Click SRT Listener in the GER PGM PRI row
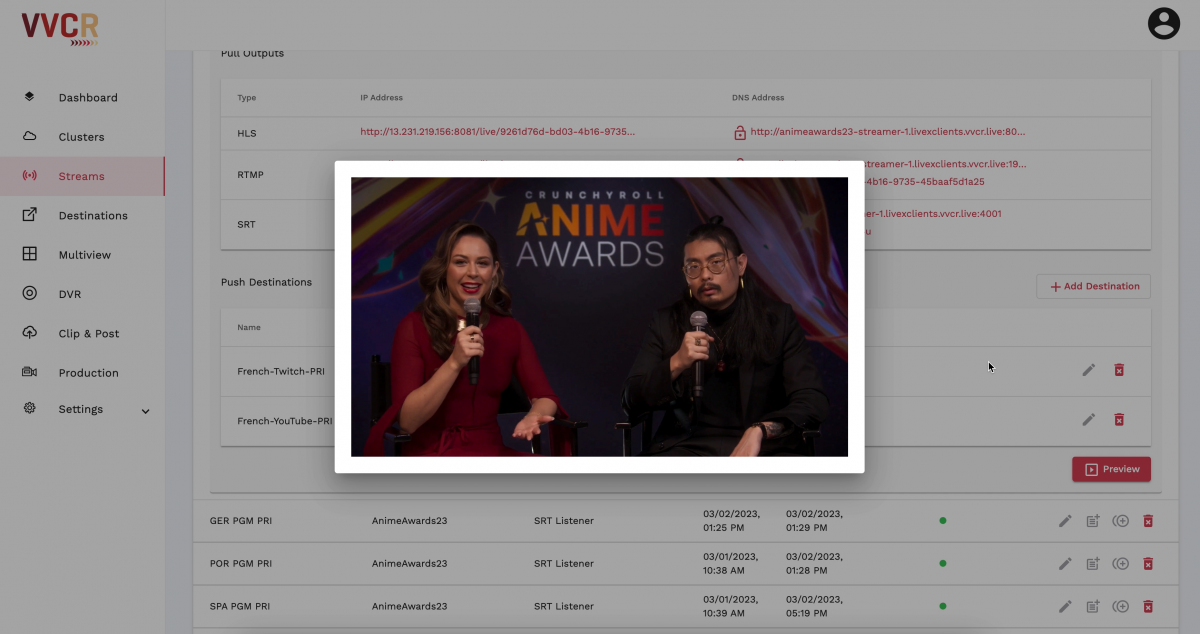 pos(564,521)
